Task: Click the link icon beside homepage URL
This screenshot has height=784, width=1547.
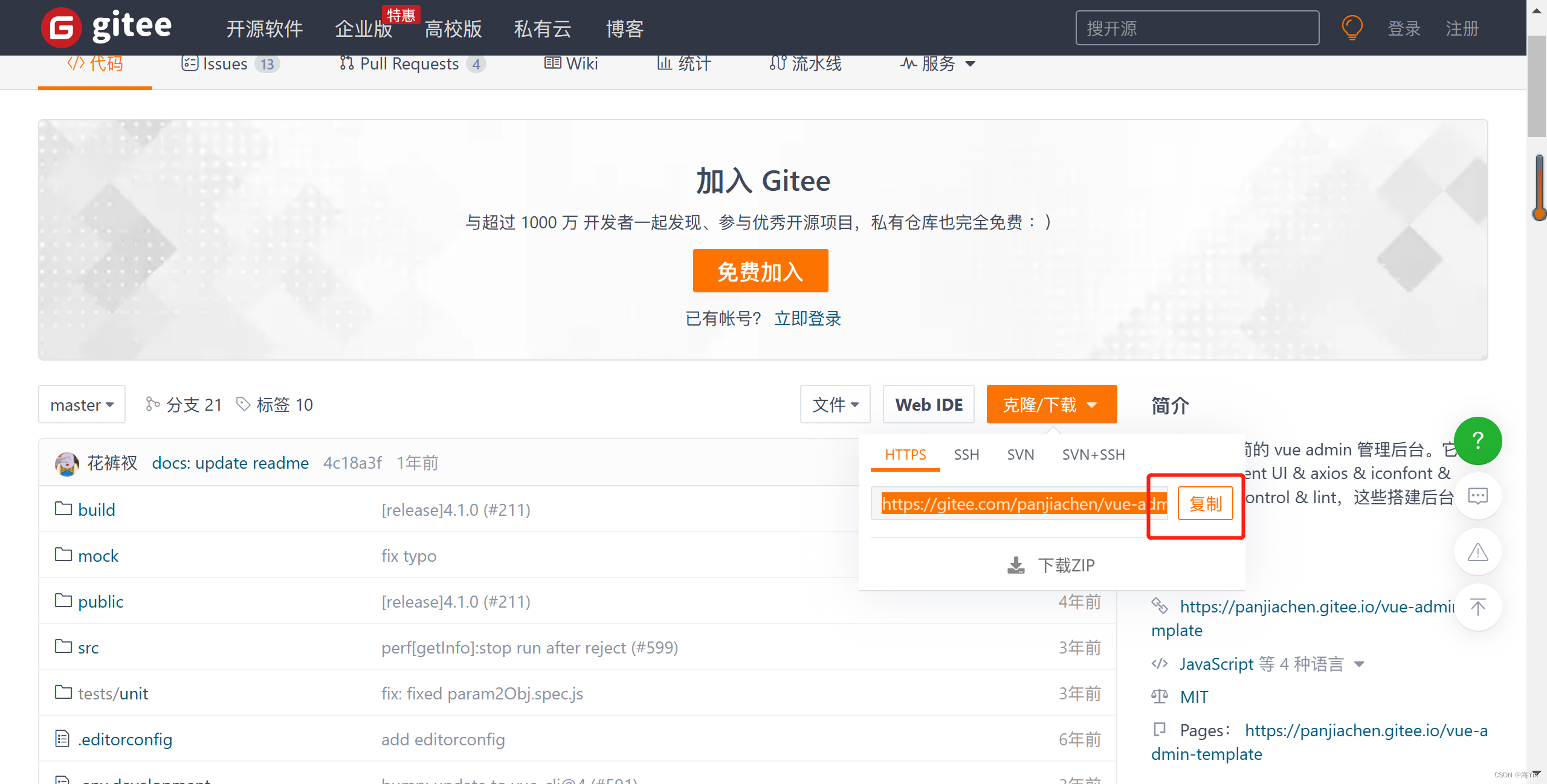Action: [x=1159, y=605]
